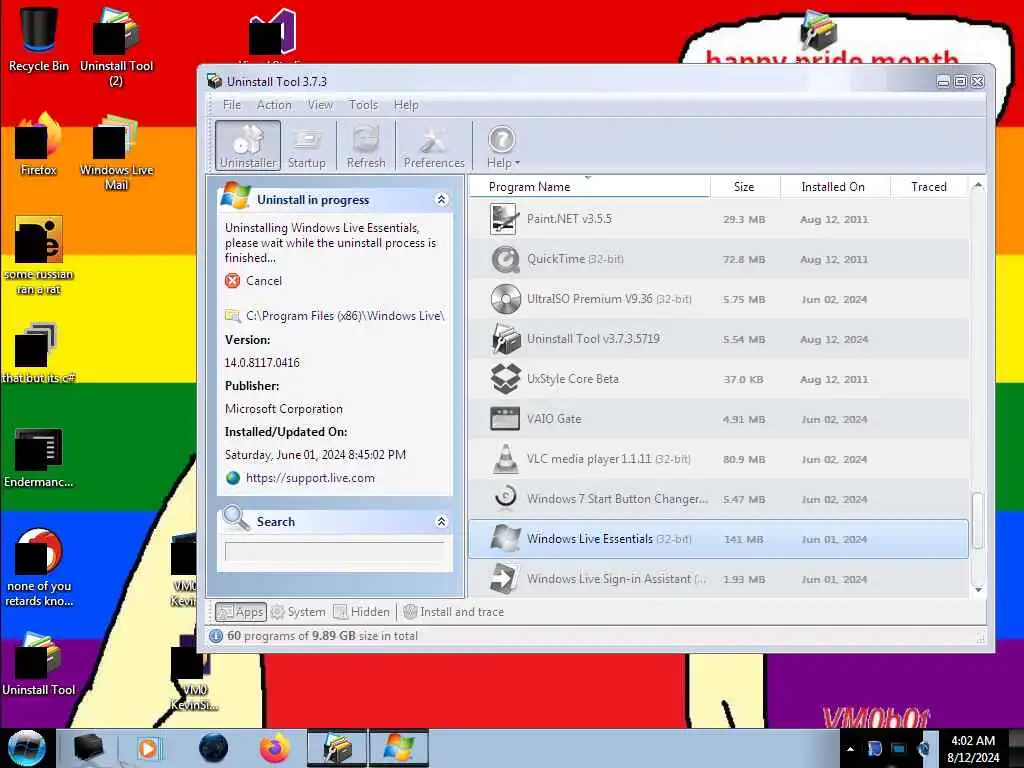Image resolution: width=1024 pixels, height=768 pixels.
Task: Open the Startup toolbar section
Action: pos(306,146)
